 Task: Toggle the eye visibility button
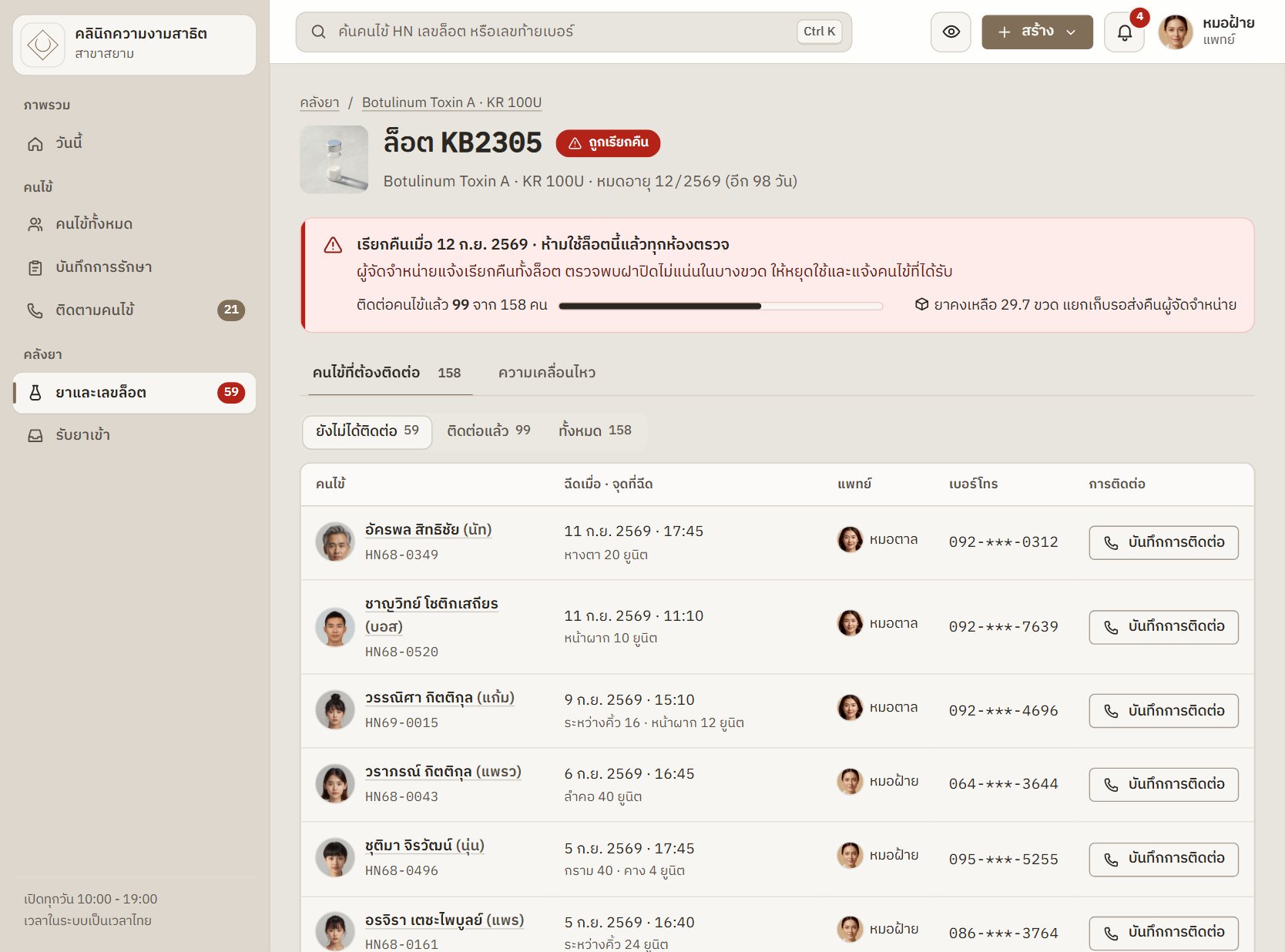[951, 32]
